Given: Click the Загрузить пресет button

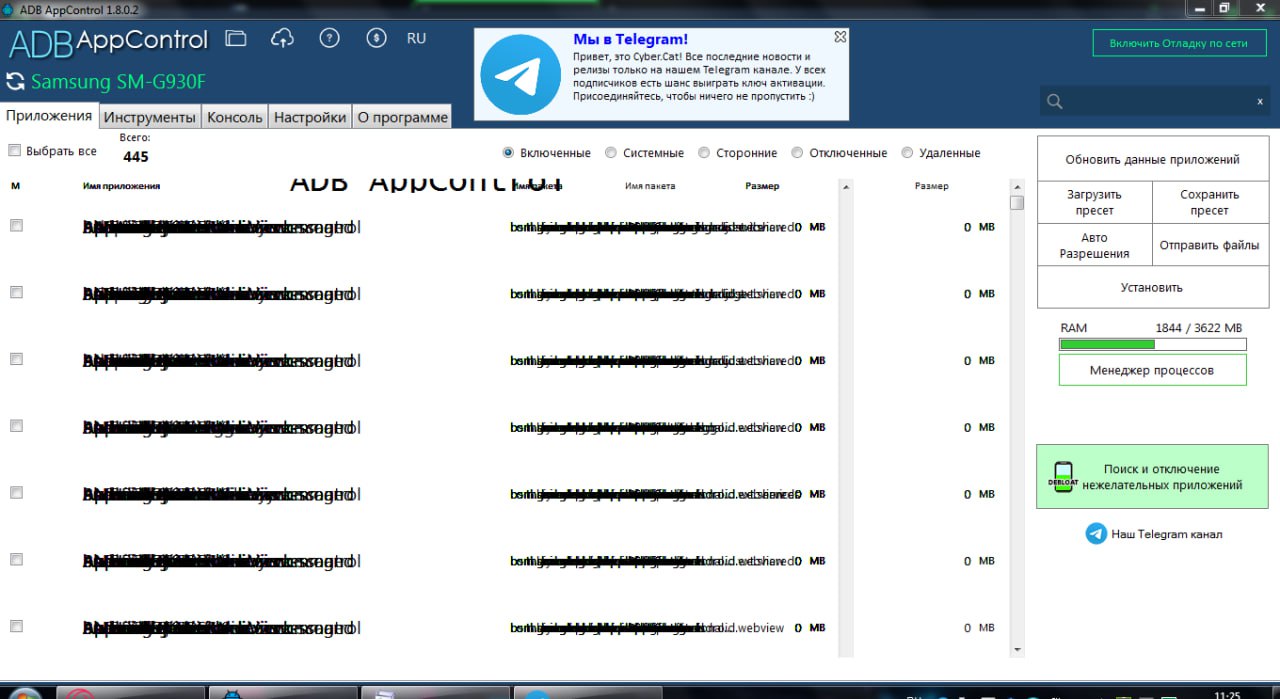Looking at the screenshot, I should (x=1094, y=202).
